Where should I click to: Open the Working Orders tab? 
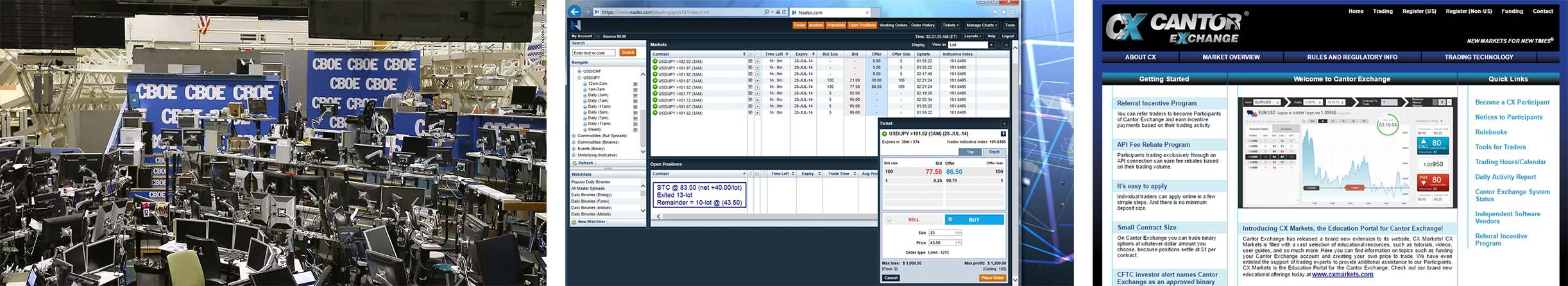893,26
